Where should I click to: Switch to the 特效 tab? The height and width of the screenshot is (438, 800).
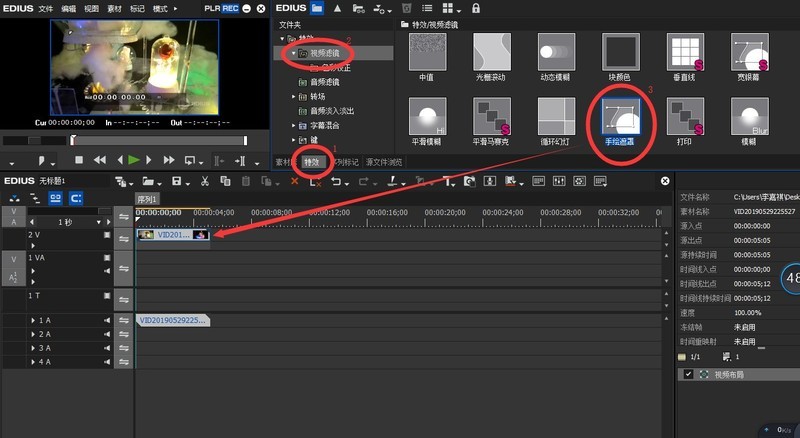pos(313,161)
